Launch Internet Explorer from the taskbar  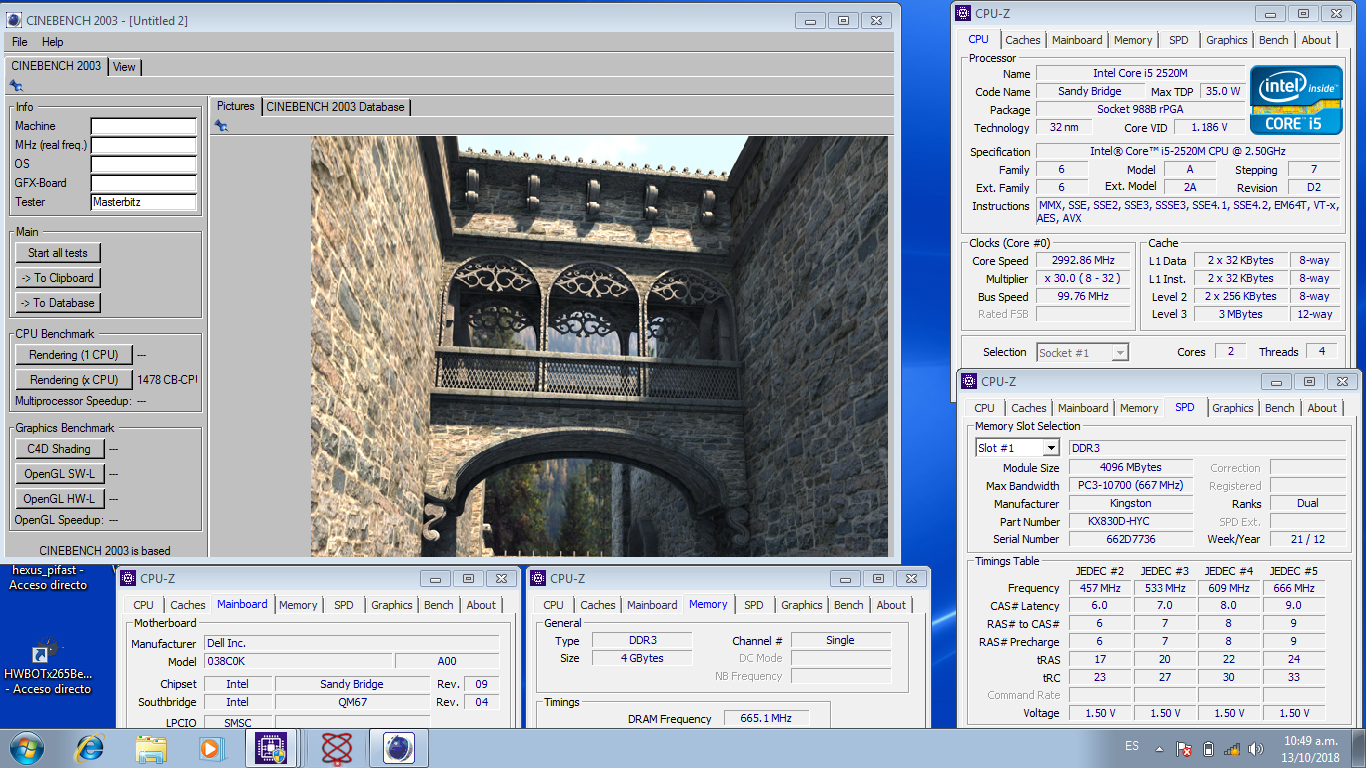tap(90, 748)
